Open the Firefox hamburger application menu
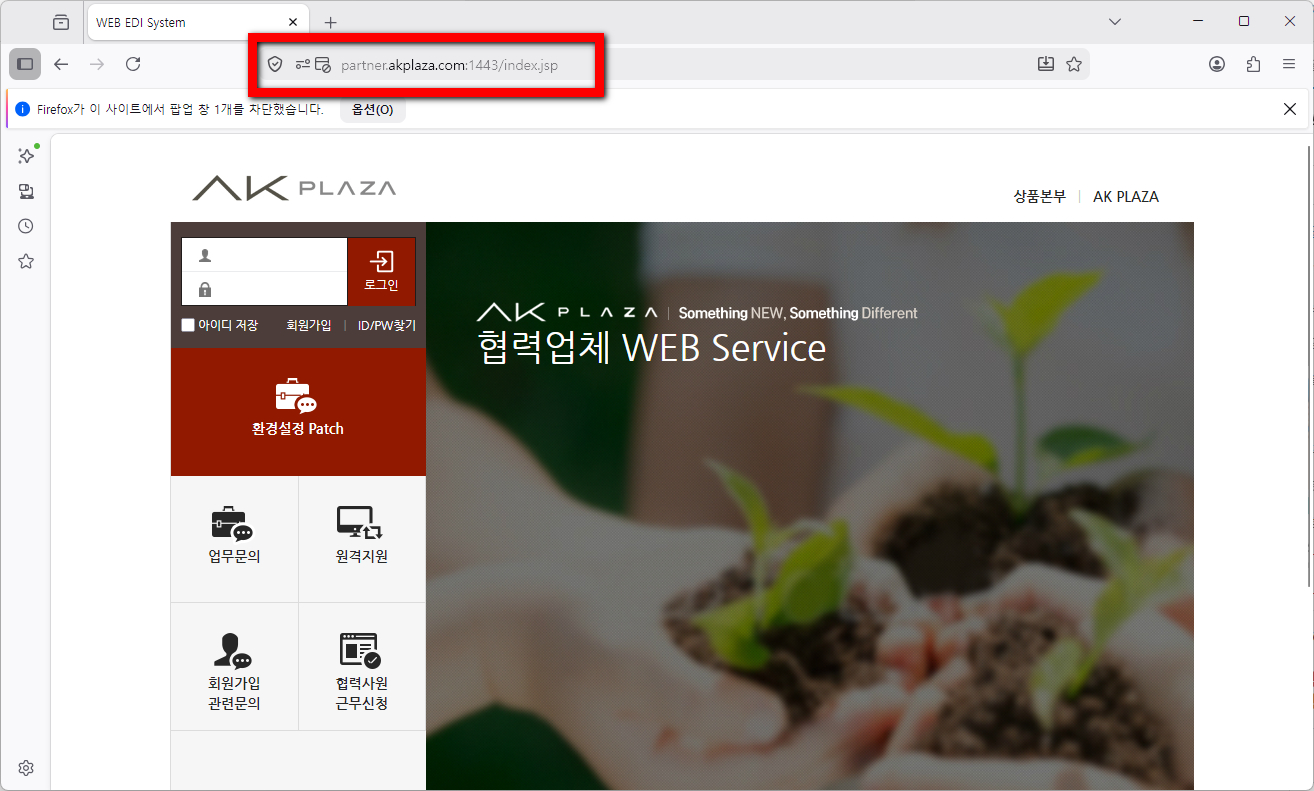The width and height of the screenshot is (1314, 791). tap(1289, 64)
